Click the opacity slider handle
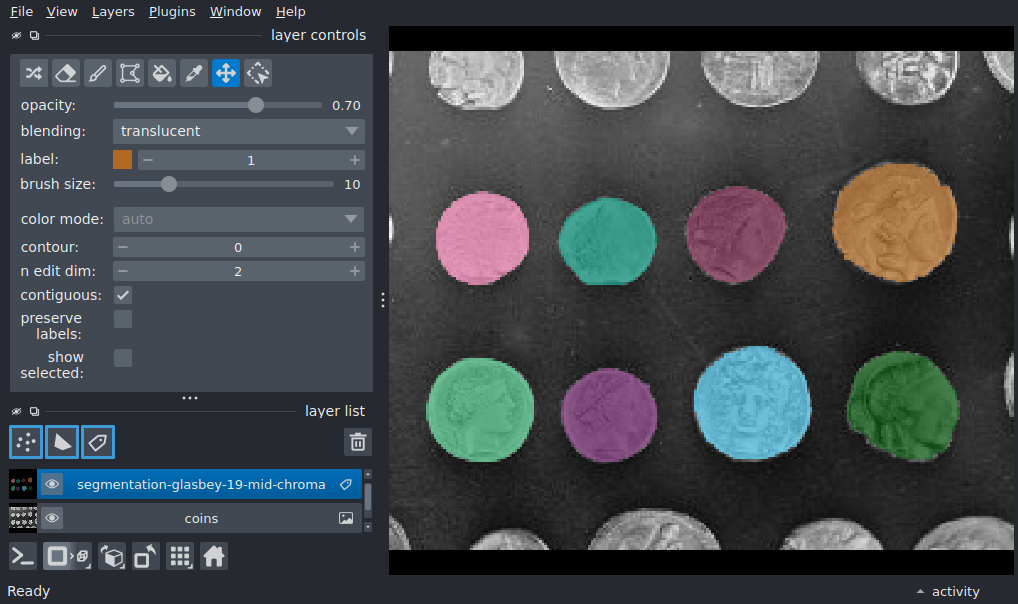The image size is (1018, 604). [x=256, y=105]
